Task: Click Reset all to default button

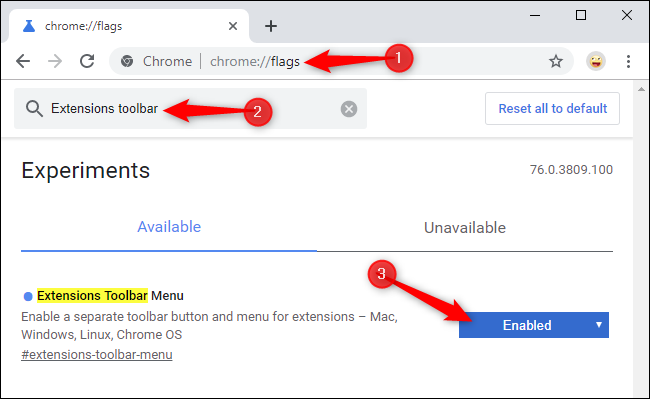Action: coord(552,109)
